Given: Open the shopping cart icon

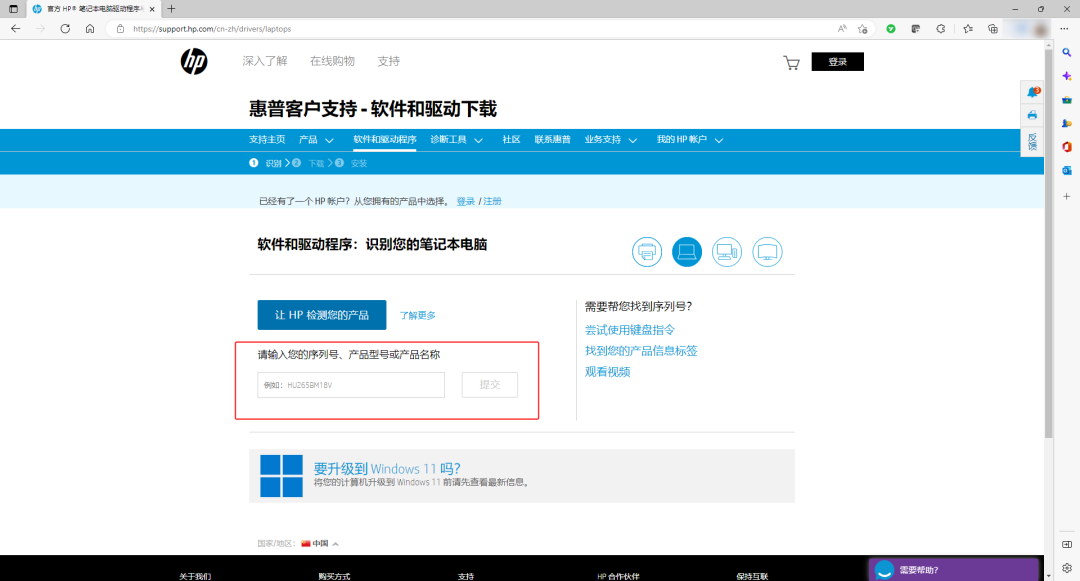Looking at the screenshot, I should pos(791,63).
